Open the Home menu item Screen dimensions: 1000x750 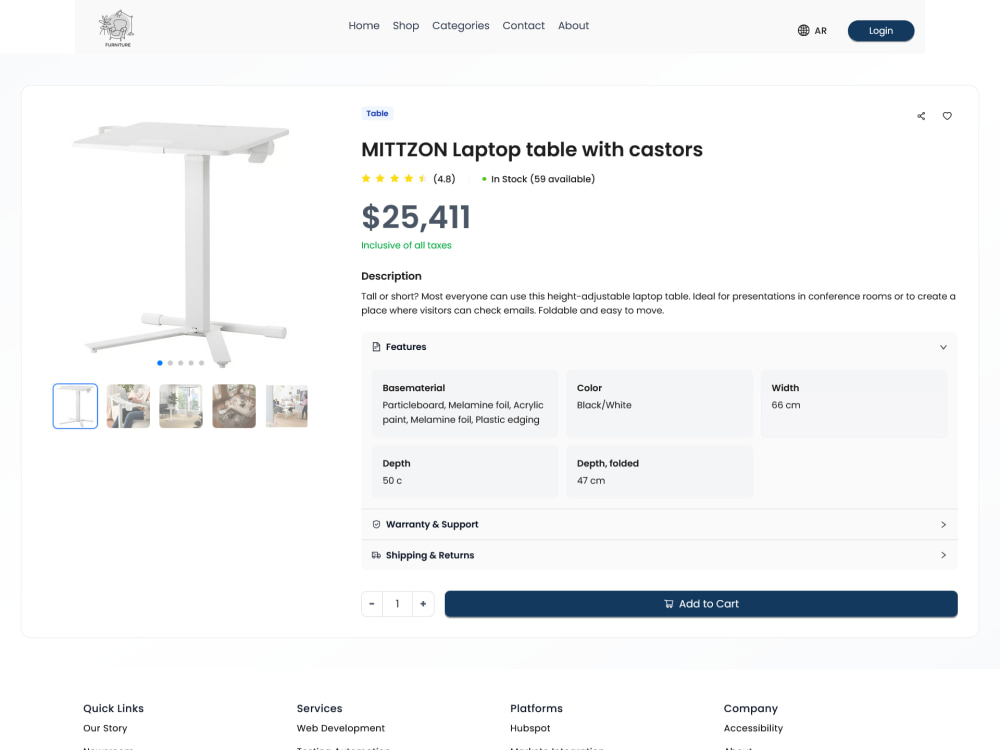click(x=364, y=26)
